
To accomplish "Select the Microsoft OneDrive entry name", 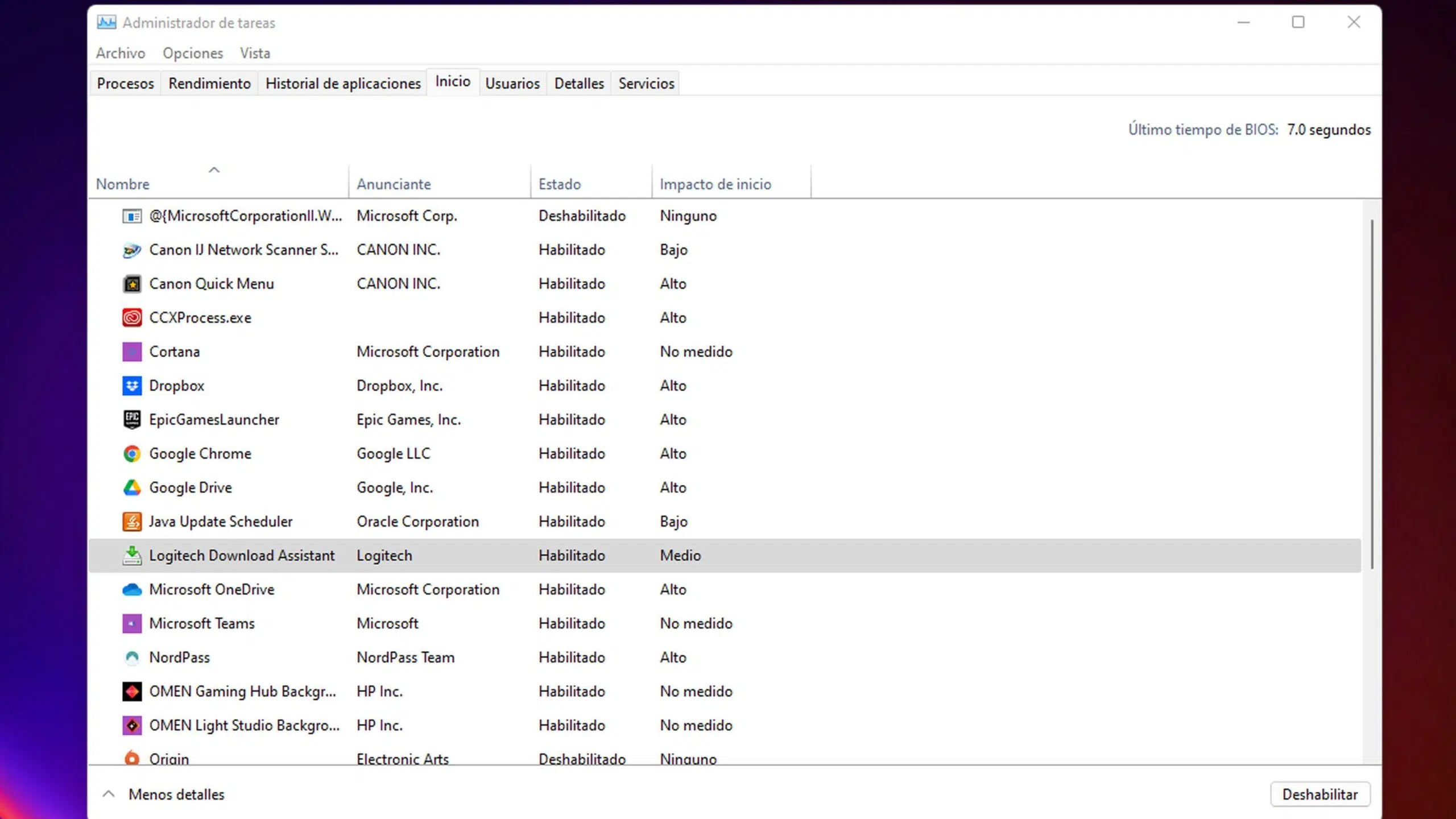I will coord(212,590).
